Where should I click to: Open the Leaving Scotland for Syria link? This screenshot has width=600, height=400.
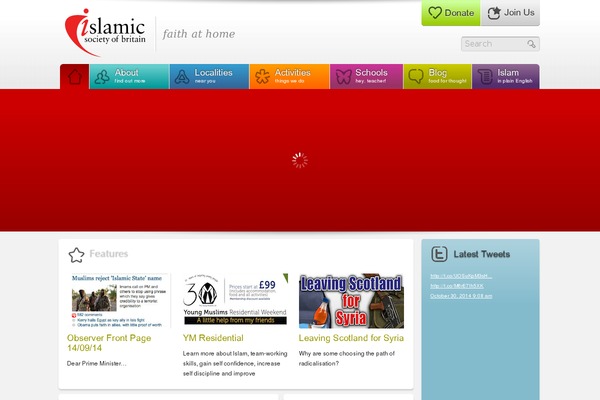[x=351, y=338]
